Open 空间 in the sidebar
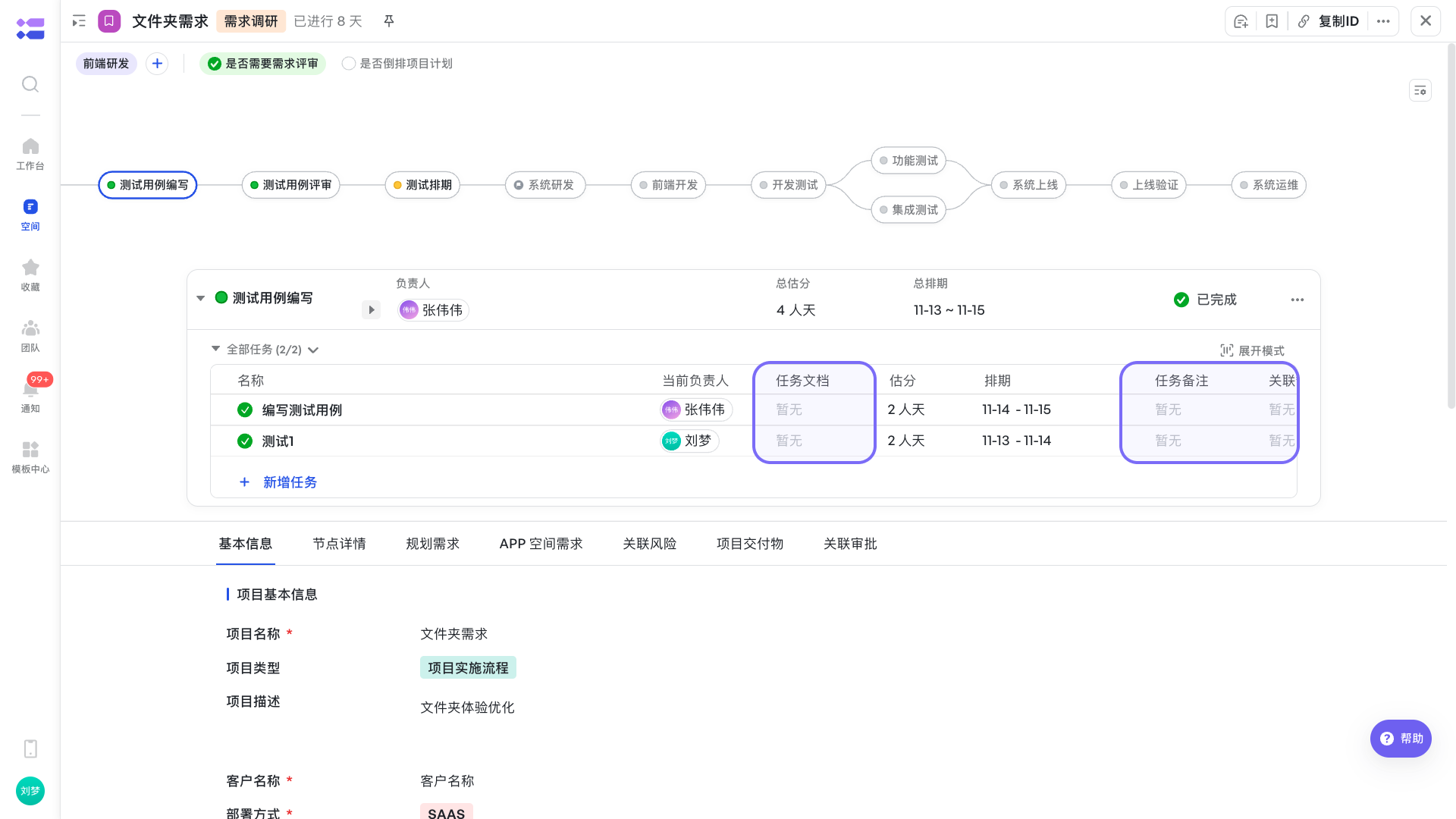The image size is (1456, 819). click(x=30, y=215)
